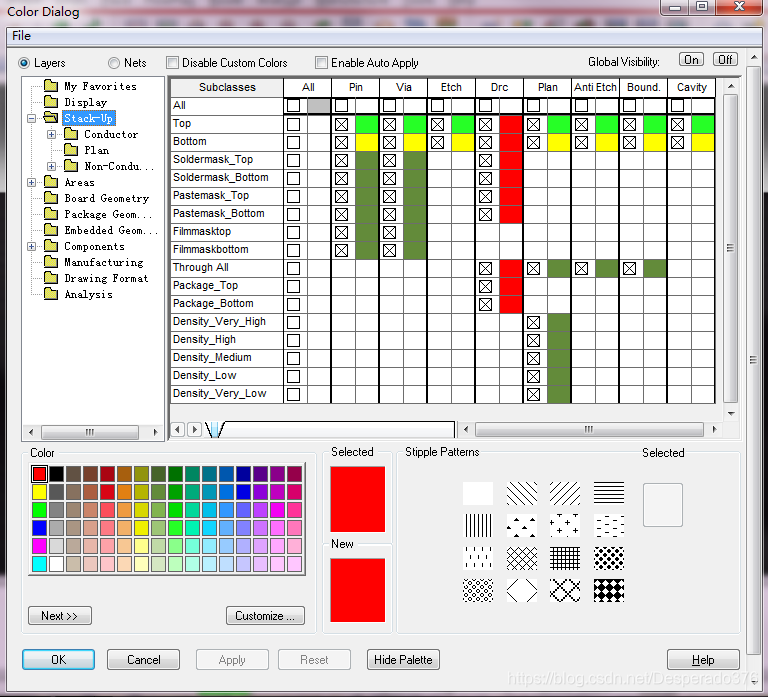Choose the horizontal lines stipple pattern

pyautogui.click(x=609, y=493)
